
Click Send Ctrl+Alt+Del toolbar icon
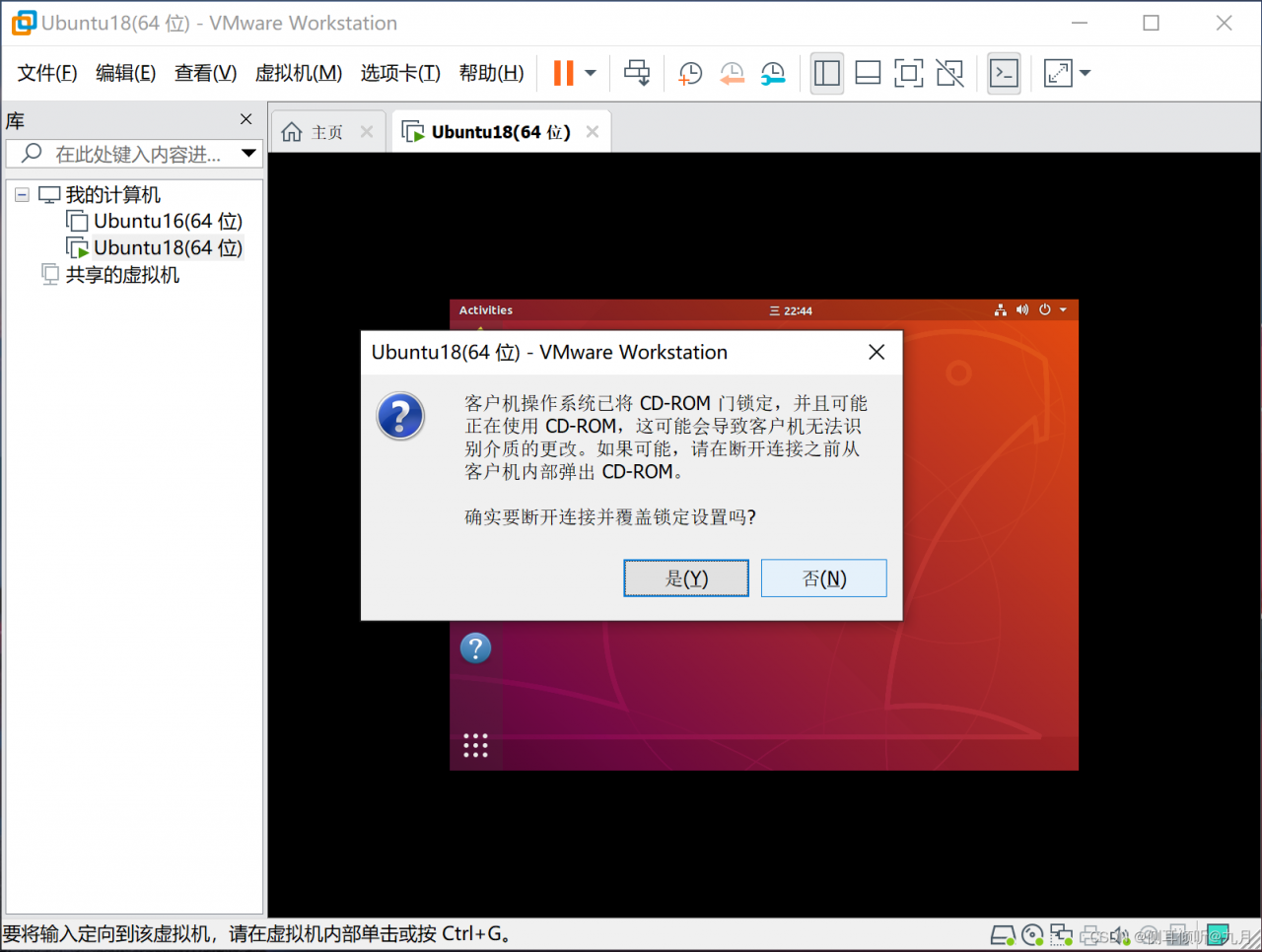point(637,73)
